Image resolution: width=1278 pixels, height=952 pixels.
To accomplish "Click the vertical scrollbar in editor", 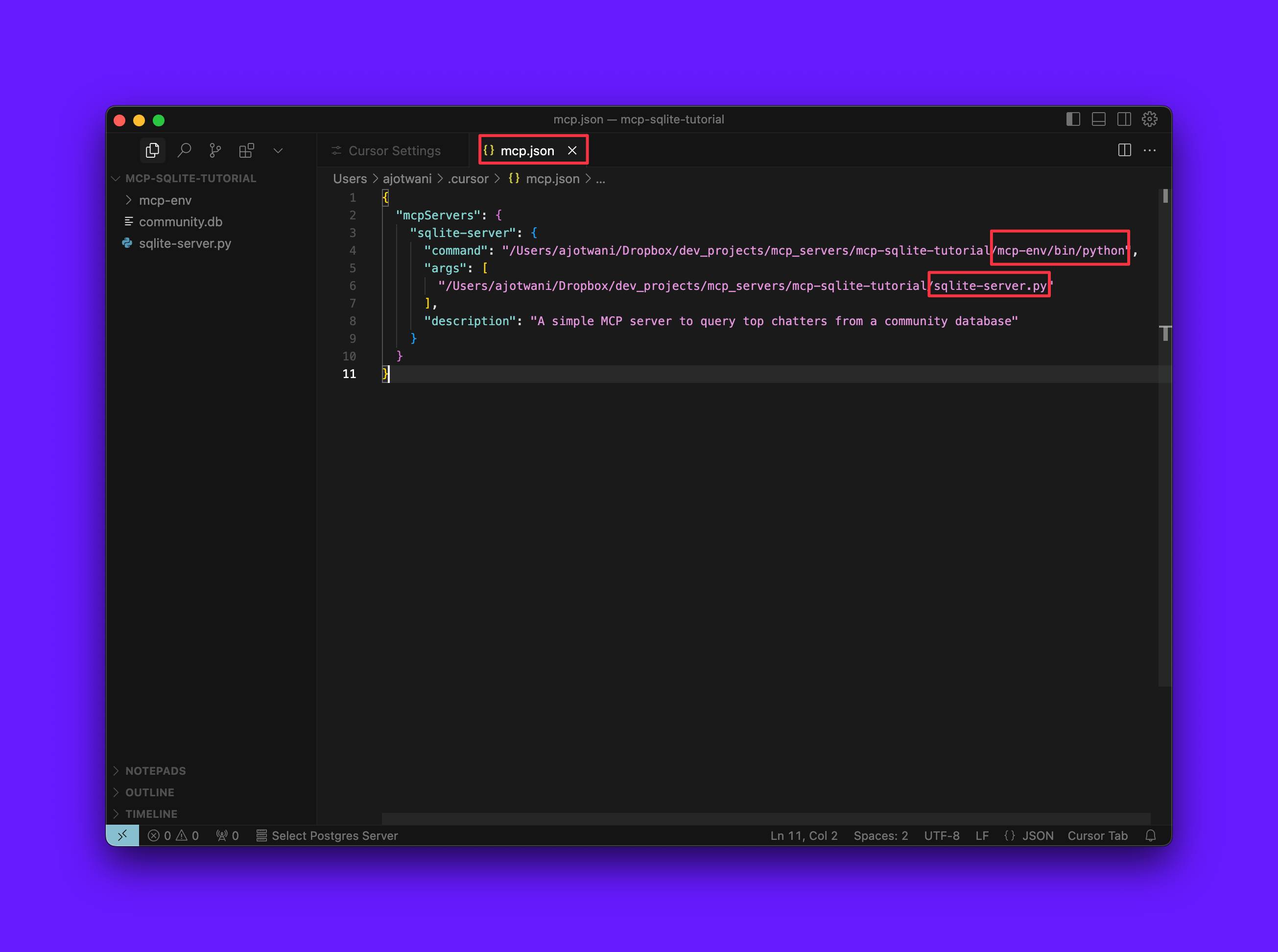I will (1165, 438).
